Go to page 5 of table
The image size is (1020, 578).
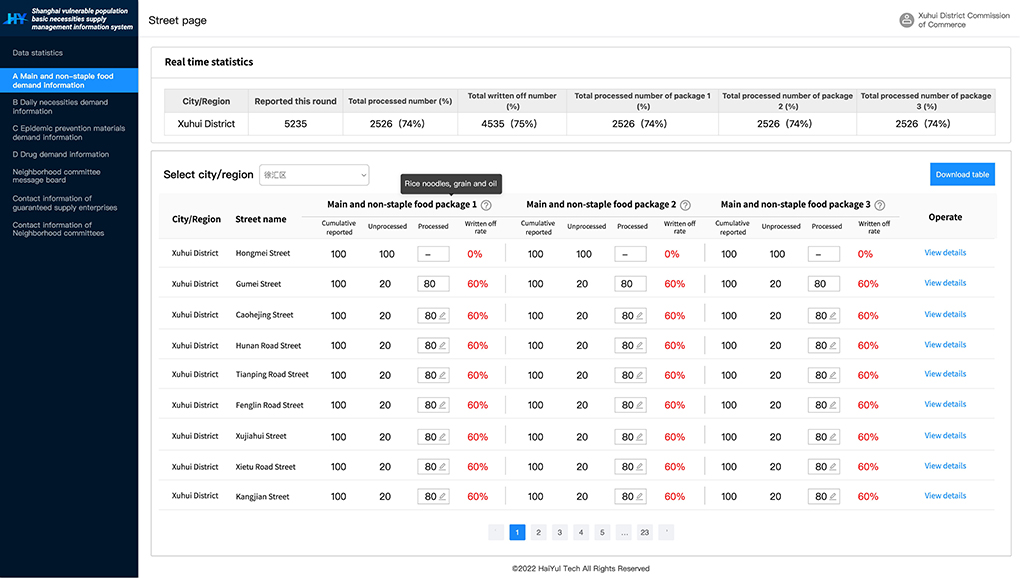(x=602, y=532)
